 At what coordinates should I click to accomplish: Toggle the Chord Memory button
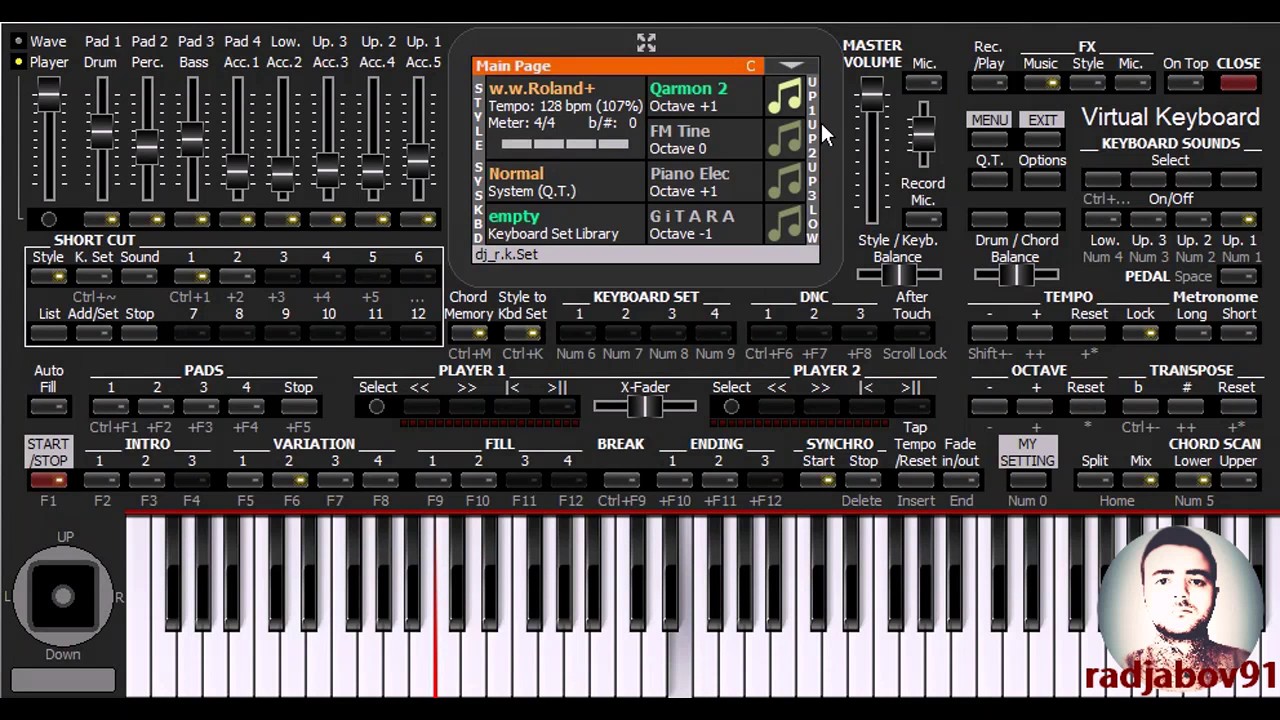468,334
